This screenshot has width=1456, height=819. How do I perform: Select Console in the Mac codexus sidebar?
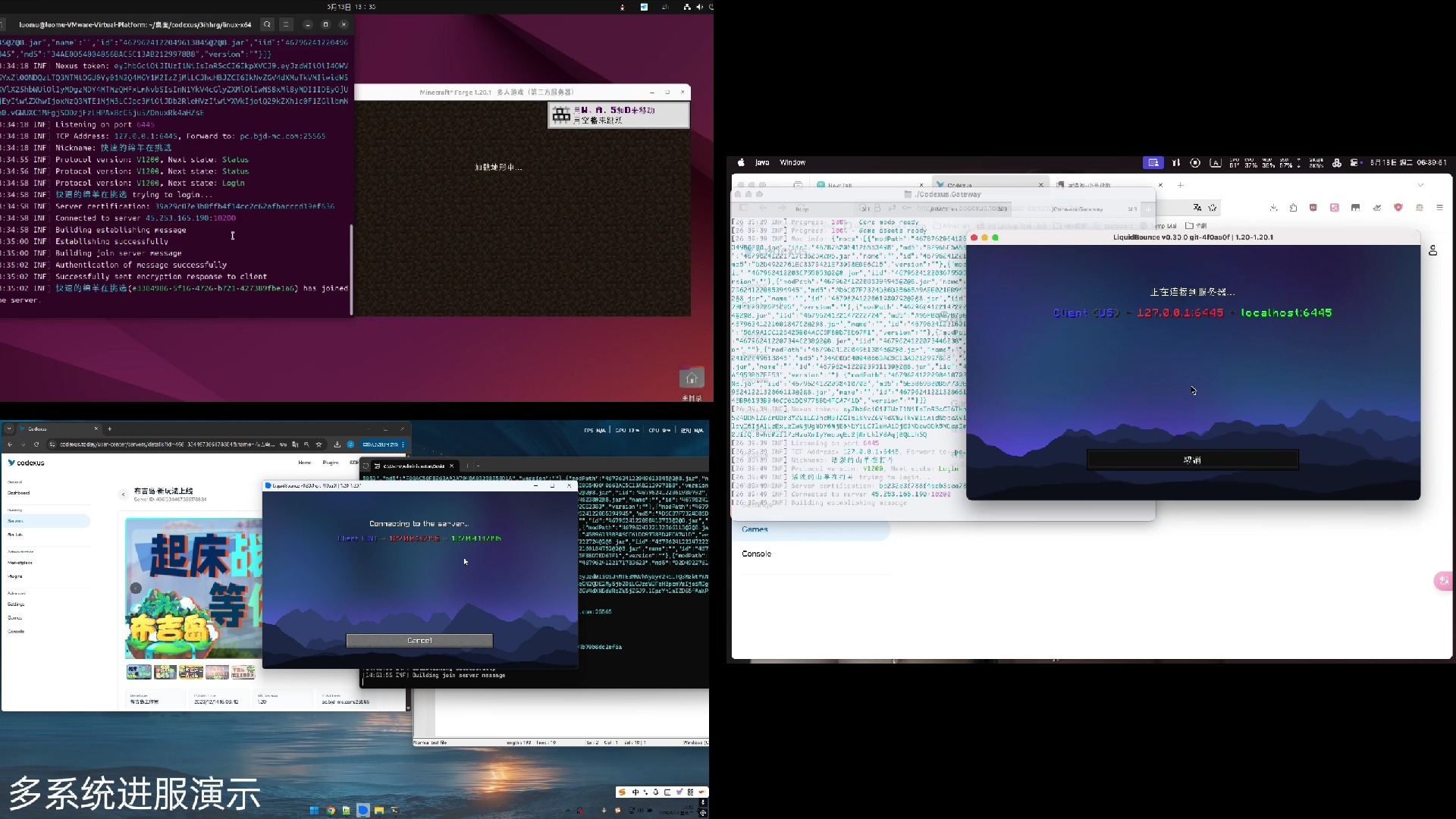click(x=756, y=554)
